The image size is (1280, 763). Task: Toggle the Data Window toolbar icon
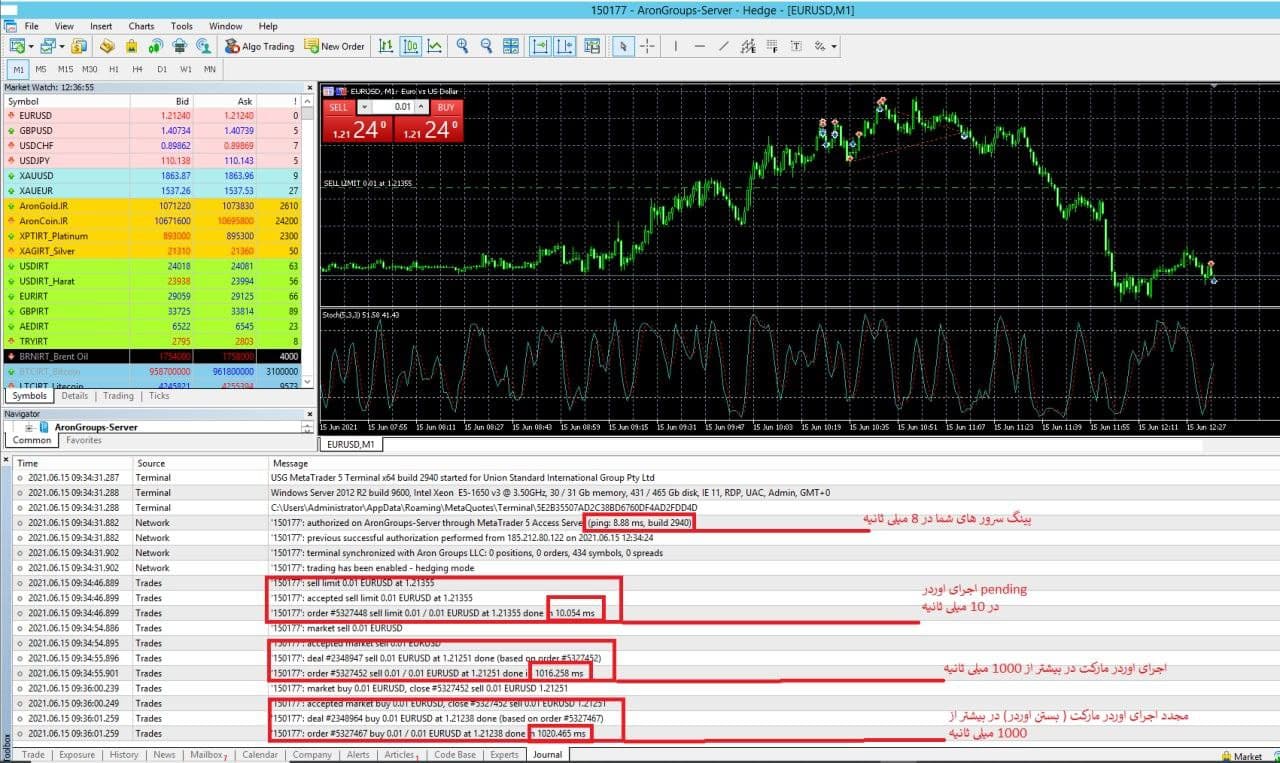click(x=106, y=46)
